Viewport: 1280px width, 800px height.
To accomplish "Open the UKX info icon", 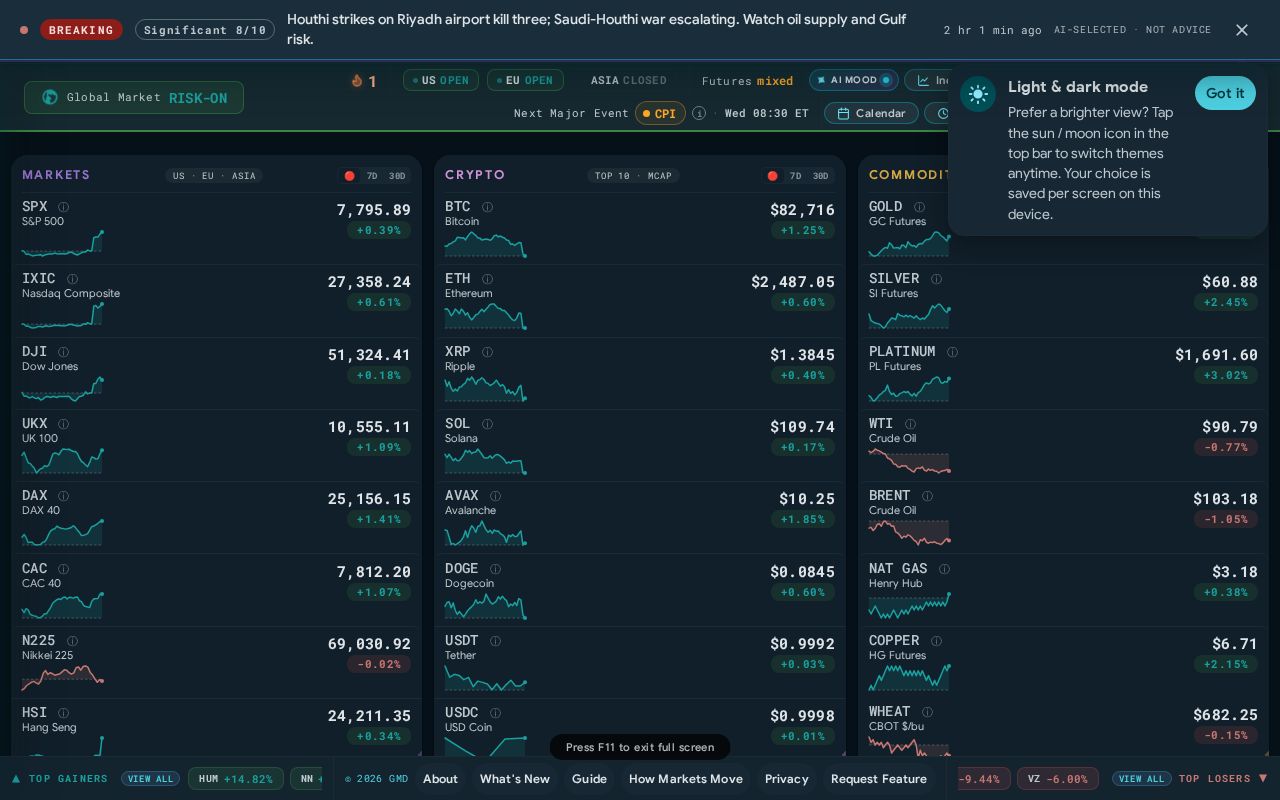I will (63, 424).
